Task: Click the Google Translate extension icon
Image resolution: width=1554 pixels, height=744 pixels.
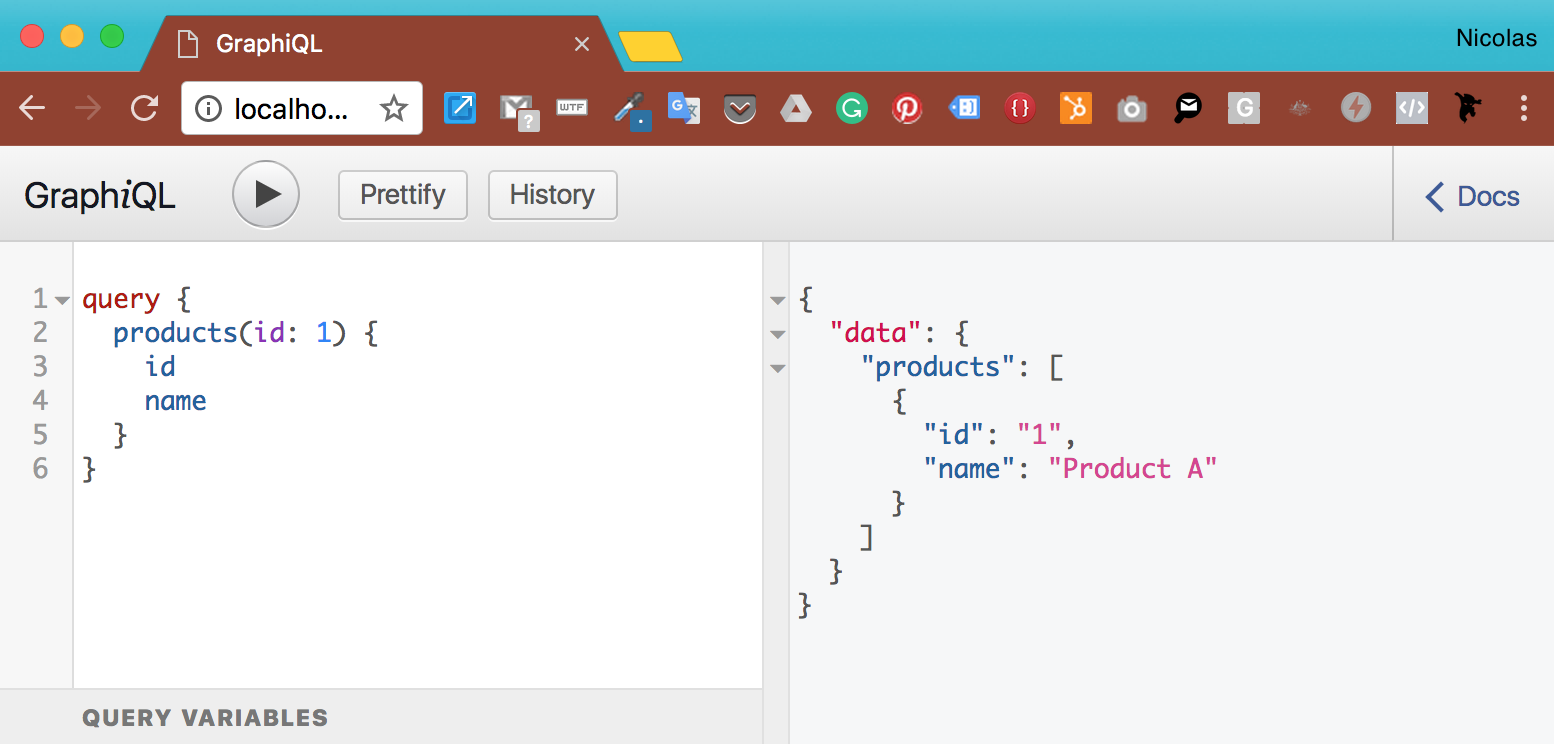Action: pyautogui.click(x=683, y=108)
